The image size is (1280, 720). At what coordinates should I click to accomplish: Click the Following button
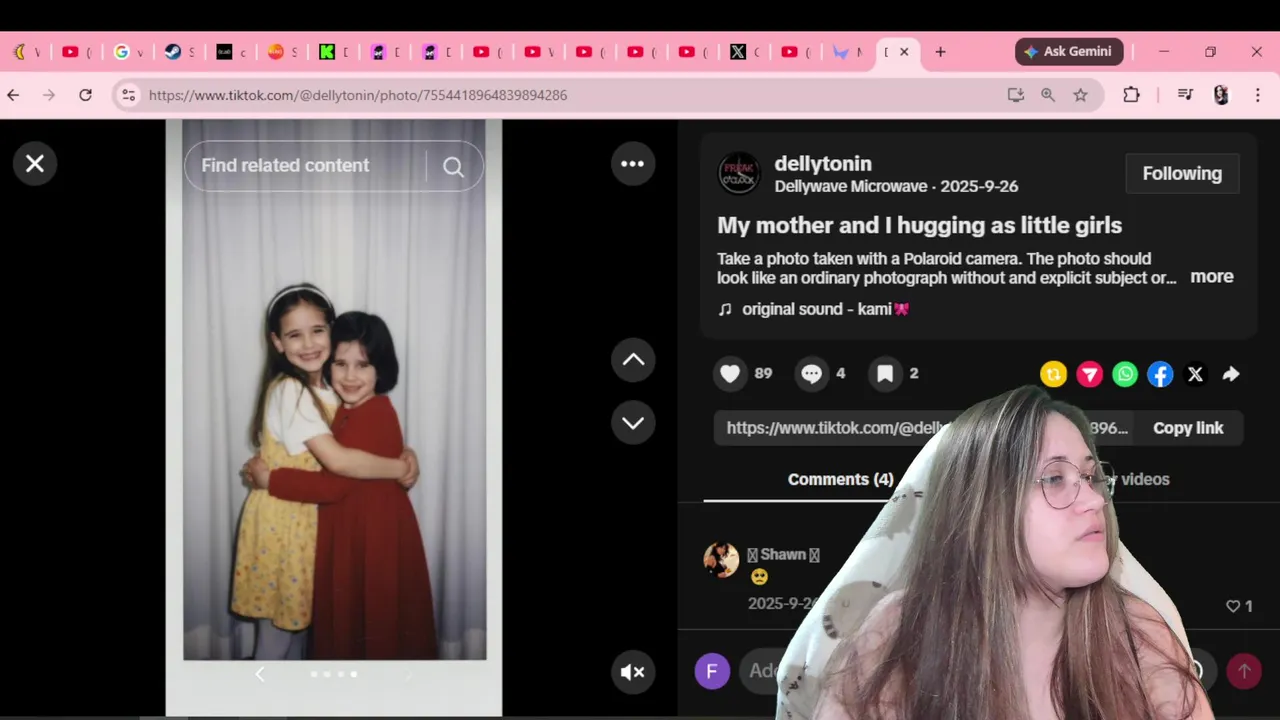(1182, 173)
